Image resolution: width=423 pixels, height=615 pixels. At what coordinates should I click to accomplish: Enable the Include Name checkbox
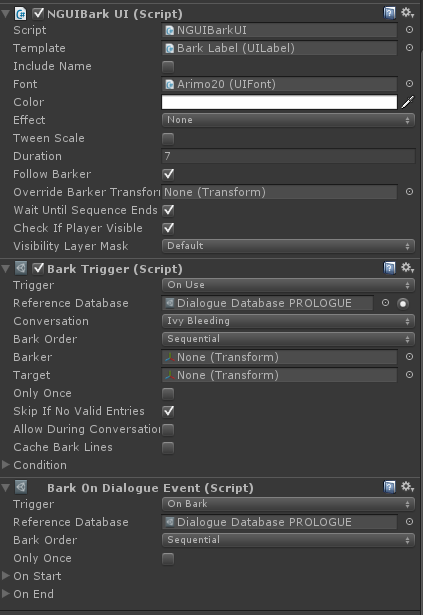[x=168, y=66]
